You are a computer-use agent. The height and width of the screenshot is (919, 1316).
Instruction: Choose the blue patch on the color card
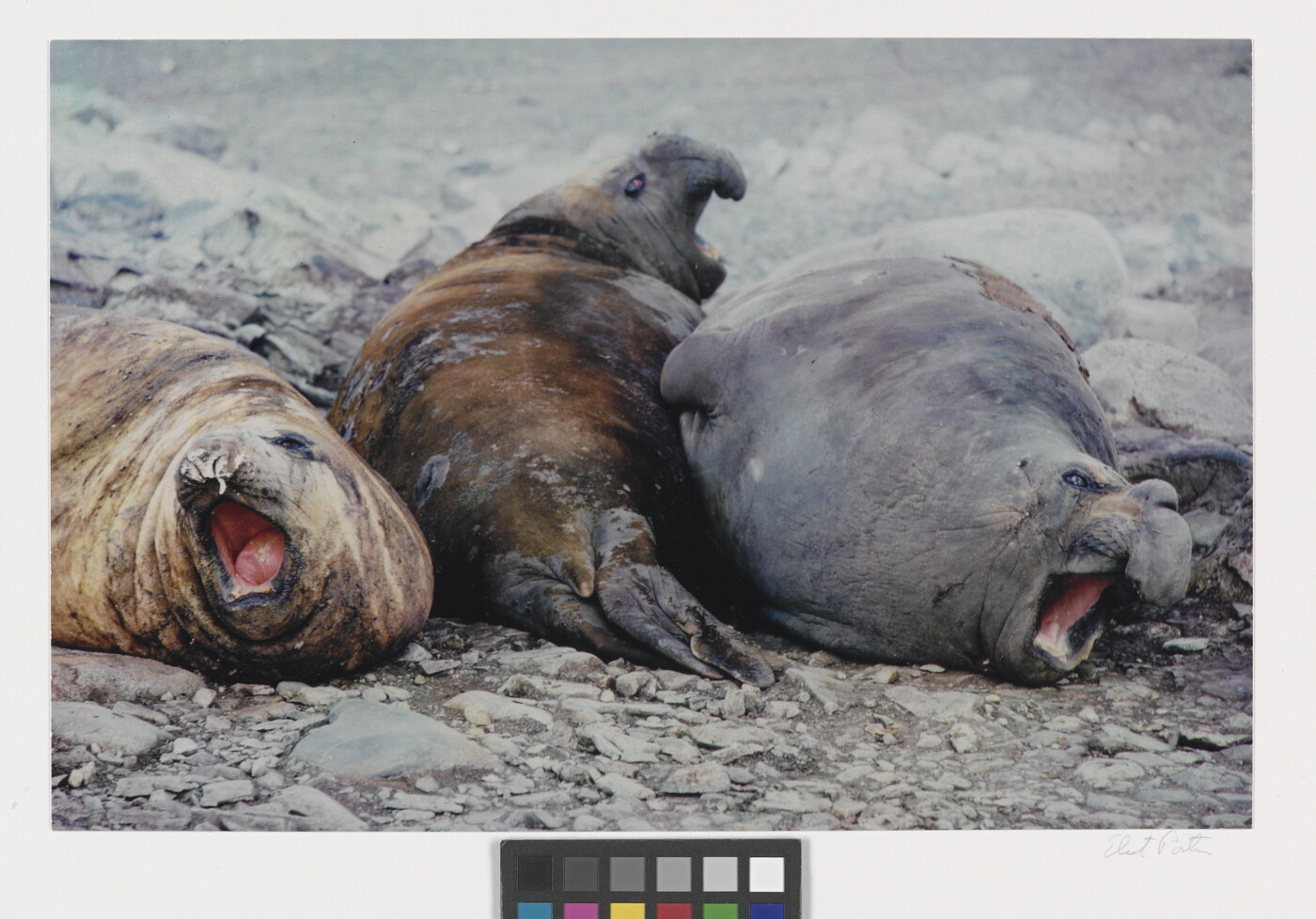click(767, 911)
